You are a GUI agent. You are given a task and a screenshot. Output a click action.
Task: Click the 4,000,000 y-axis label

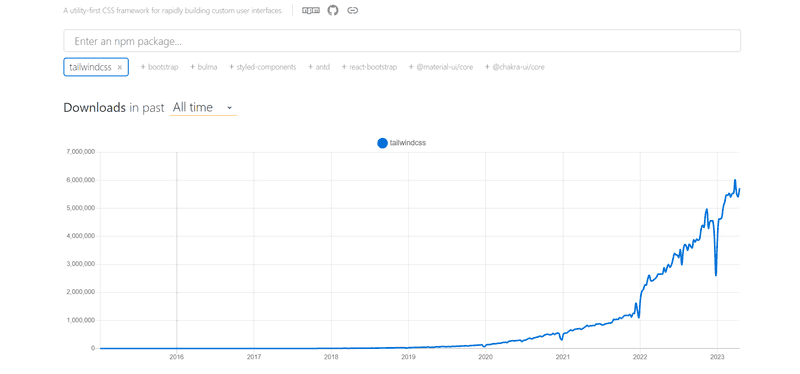[80, 236]
